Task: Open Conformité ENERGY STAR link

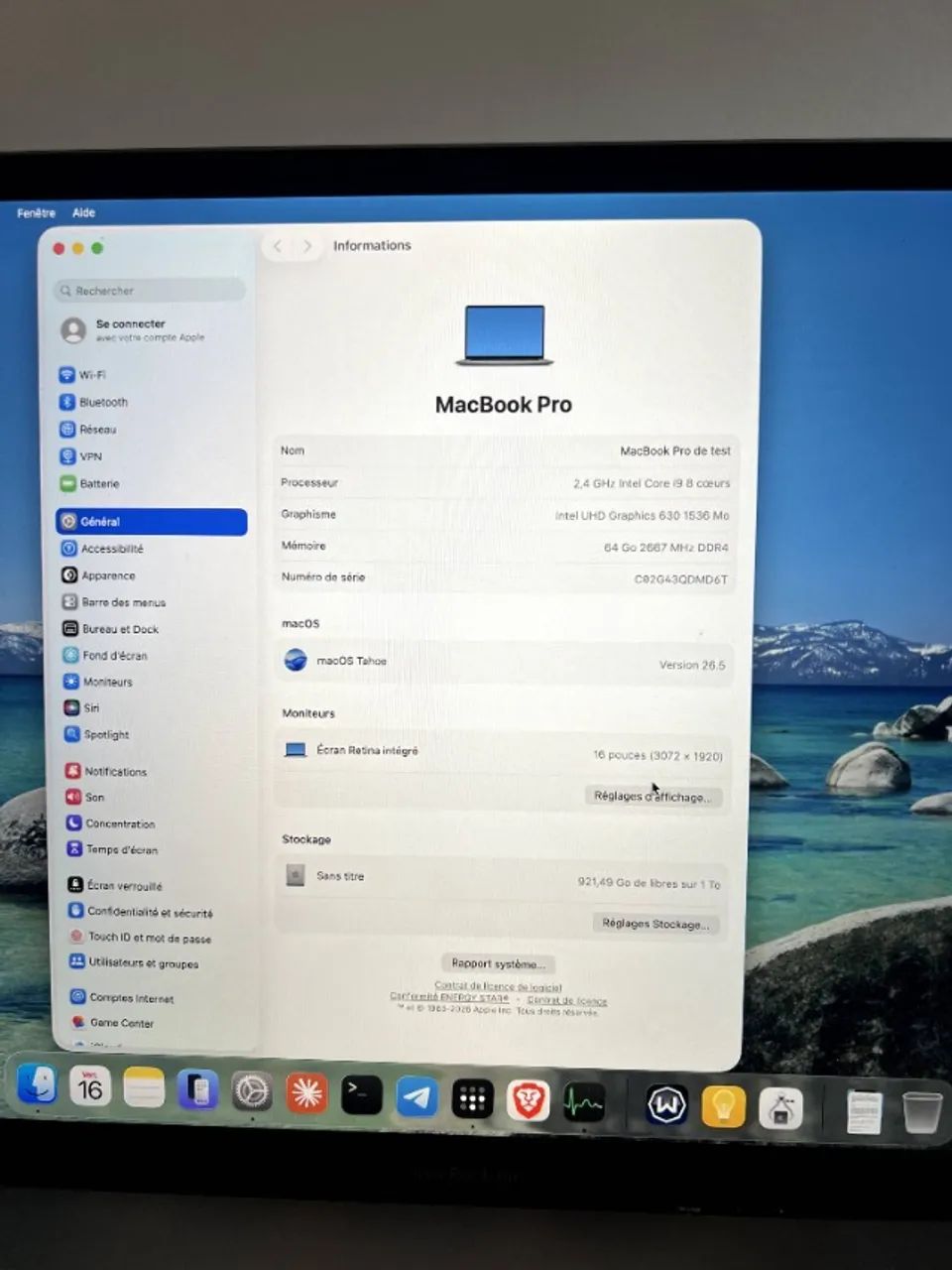Action: coord(449,997)
